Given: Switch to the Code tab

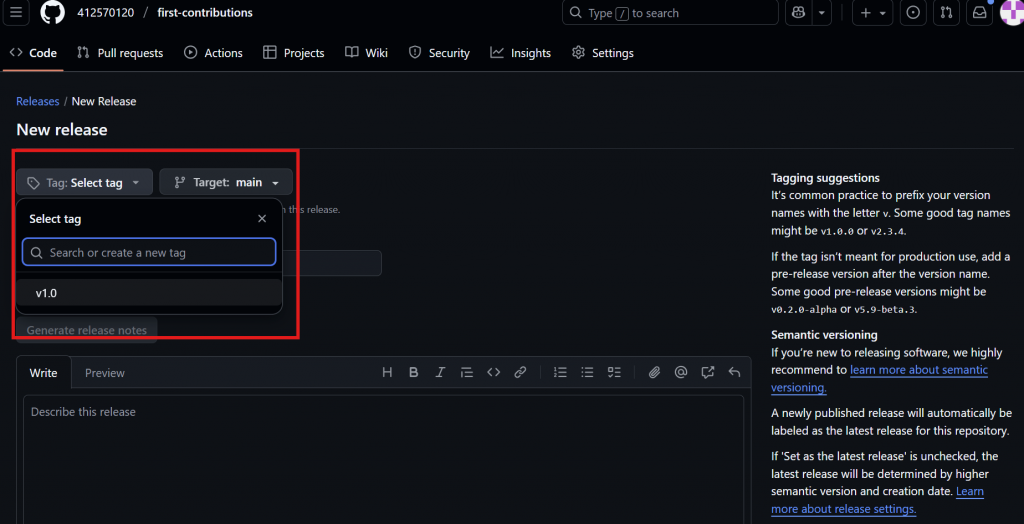Looking at the screenshot, I should click(x=33, y=53).
